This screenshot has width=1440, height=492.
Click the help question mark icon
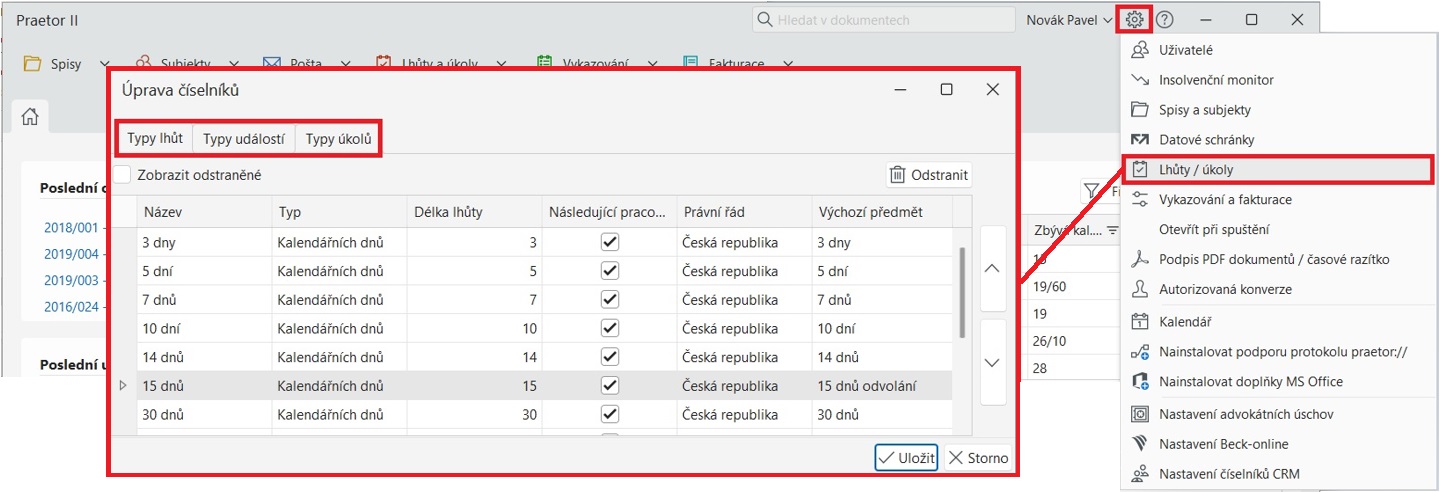point(1165,20)
